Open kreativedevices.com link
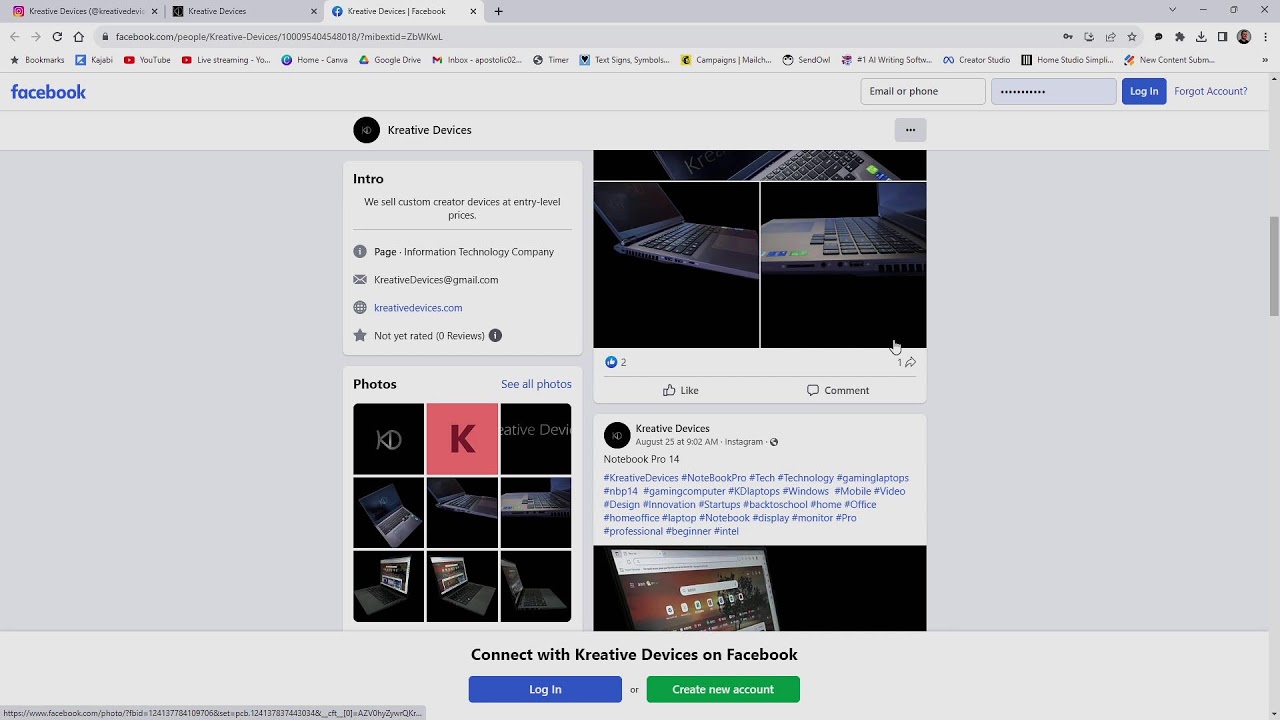1280x720 pixels. [418, 308]
